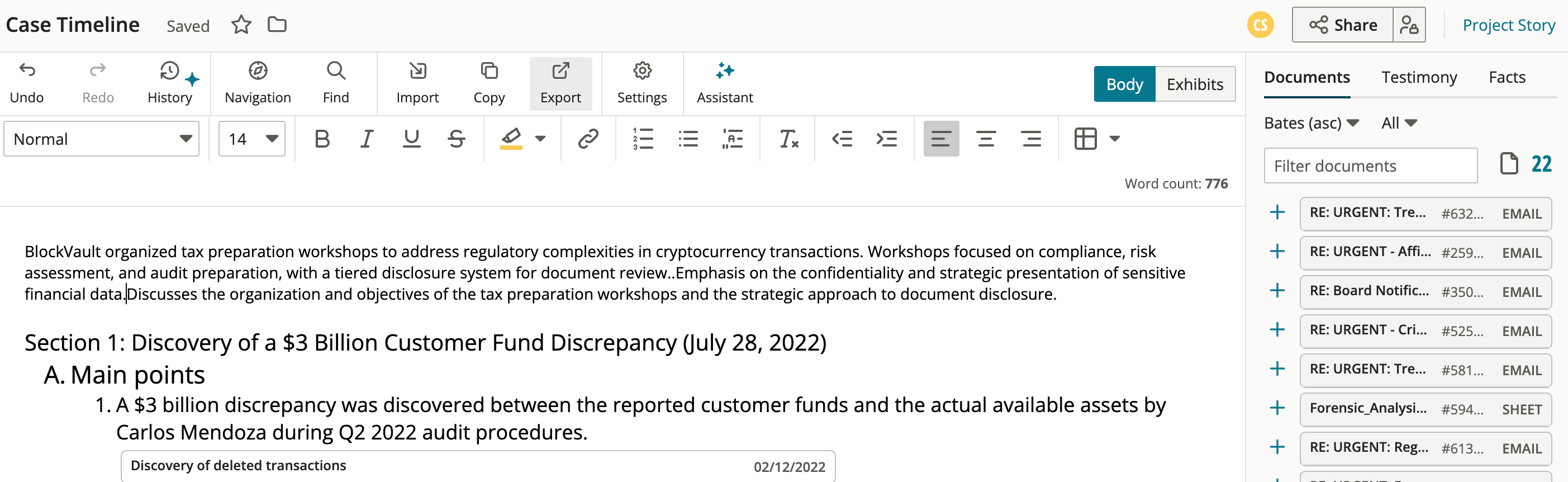Increase the paragraph indent
Screen dimensions: 1568x482
[886, 139]
